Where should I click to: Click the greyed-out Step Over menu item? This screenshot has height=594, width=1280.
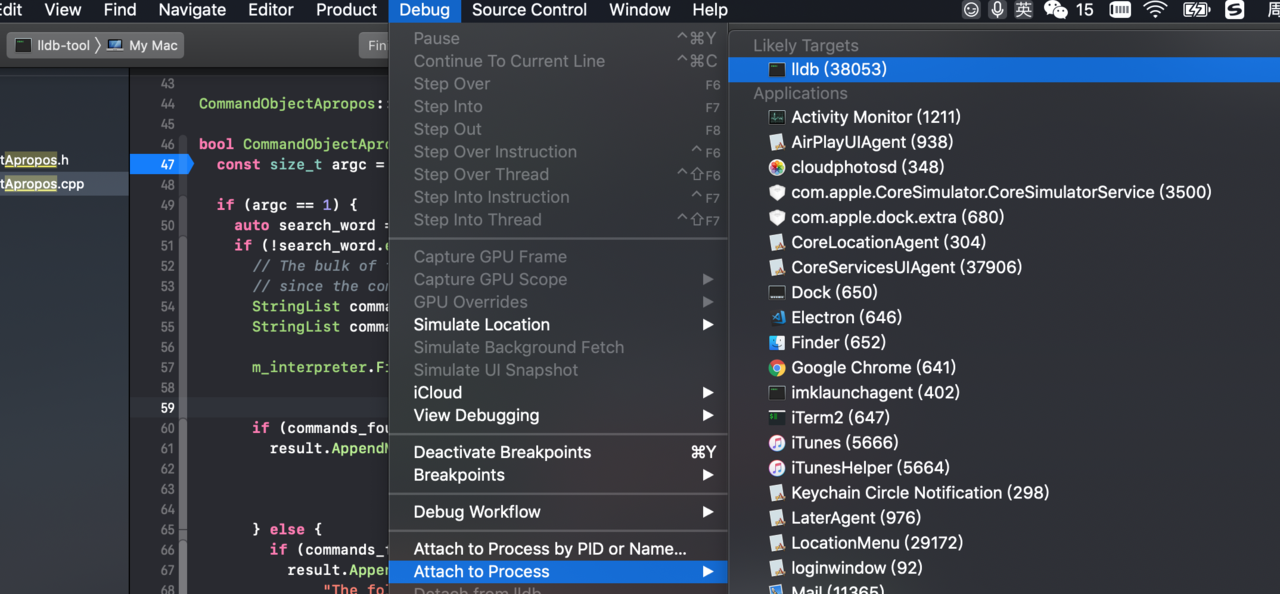[558, 84]
